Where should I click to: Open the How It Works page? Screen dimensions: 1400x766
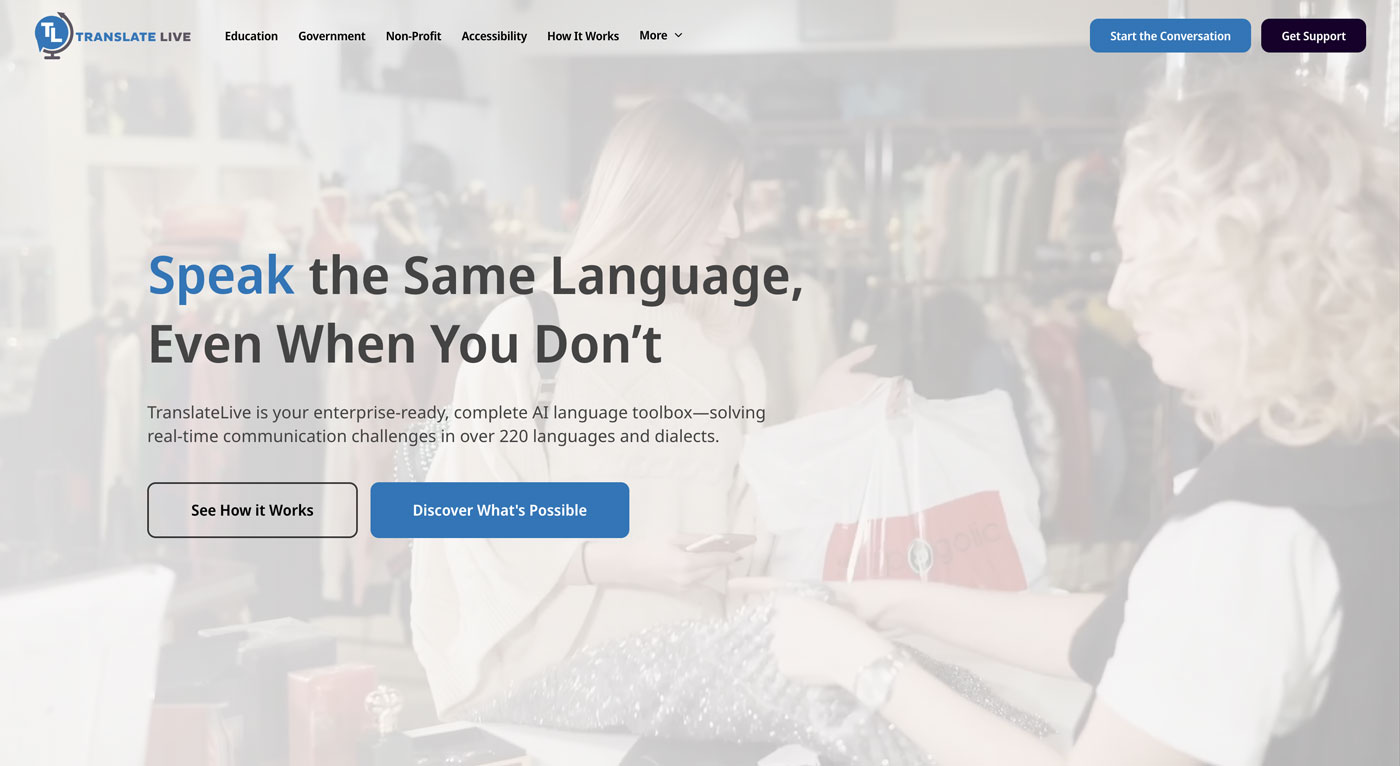(x=583, y=36)
